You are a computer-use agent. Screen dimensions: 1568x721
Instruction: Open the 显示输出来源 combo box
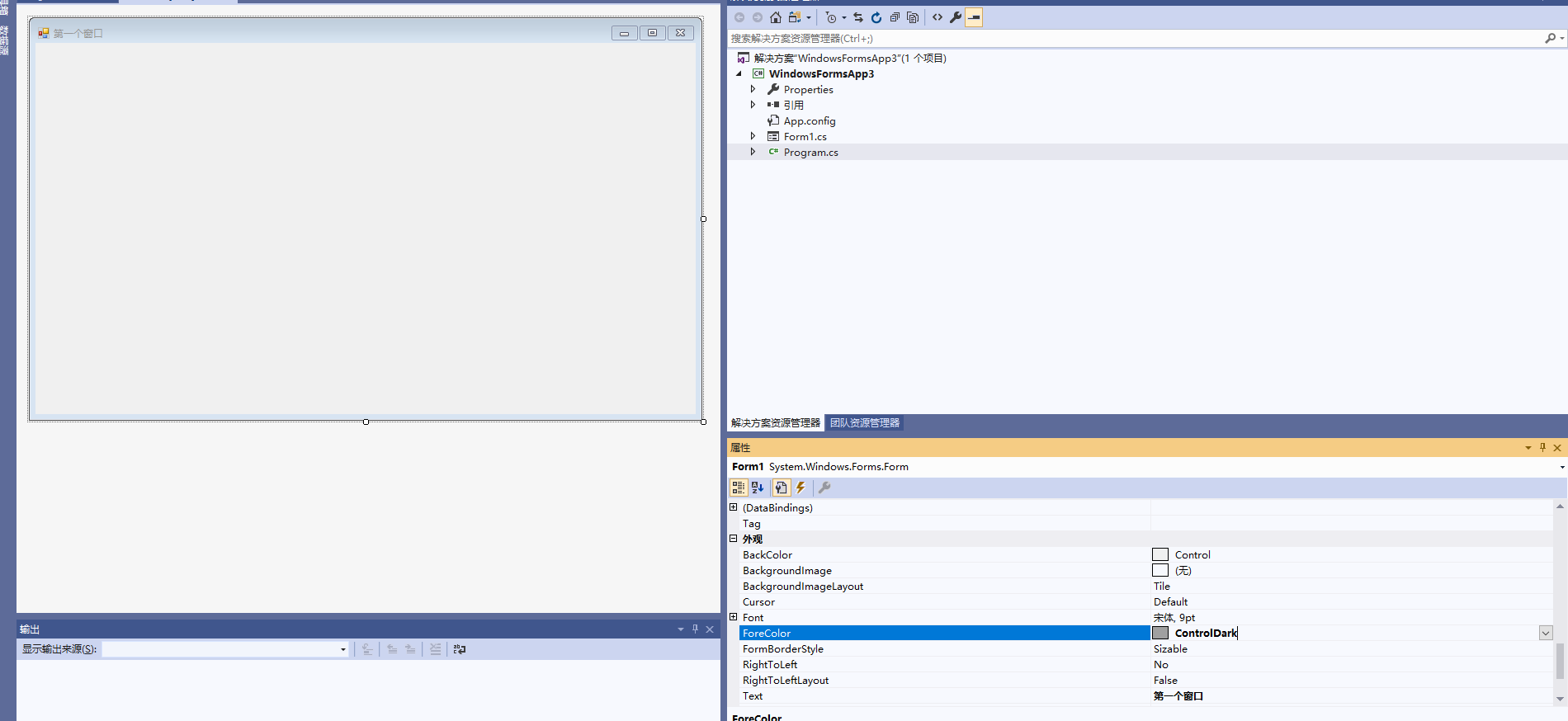click(x=225, y=649)
